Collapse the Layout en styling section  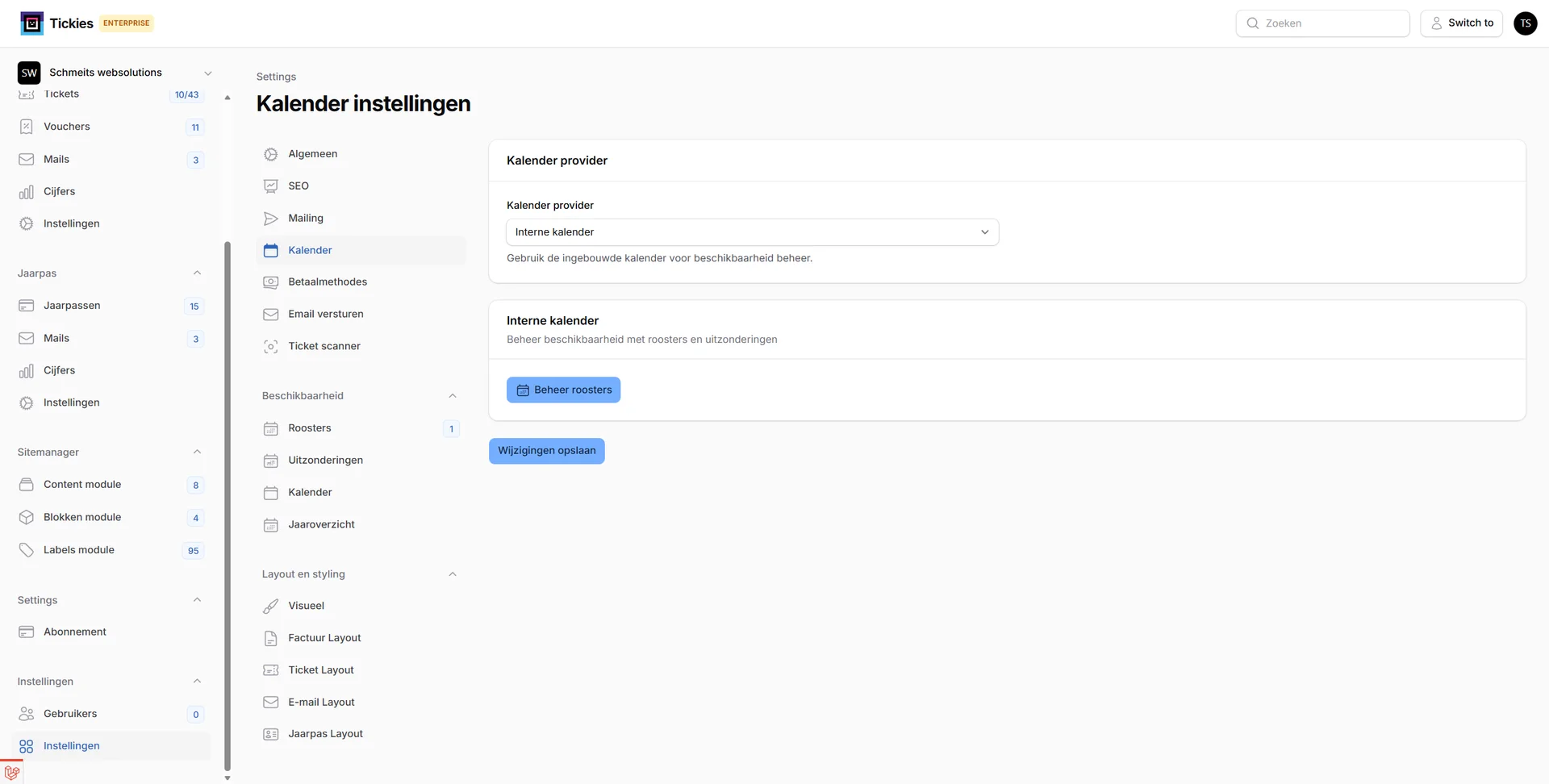click(x=452, y=573)
